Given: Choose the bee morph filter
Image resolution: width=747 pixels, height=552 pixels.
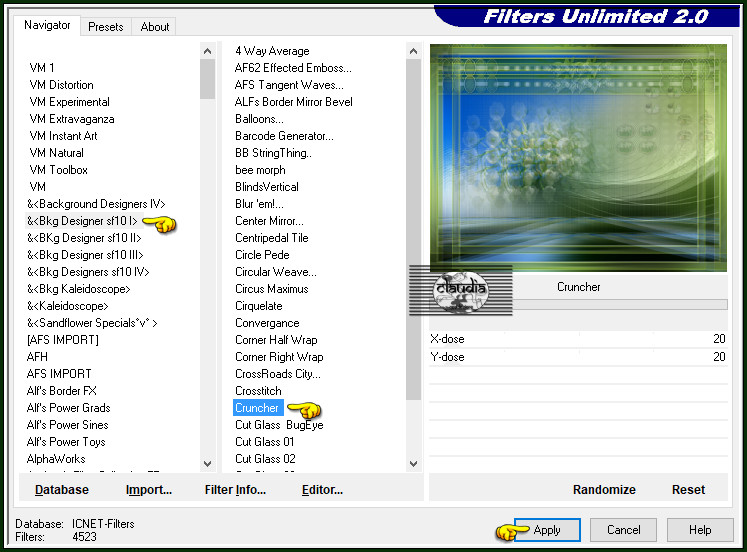Looking at the screenshot, I should (260, 170).
